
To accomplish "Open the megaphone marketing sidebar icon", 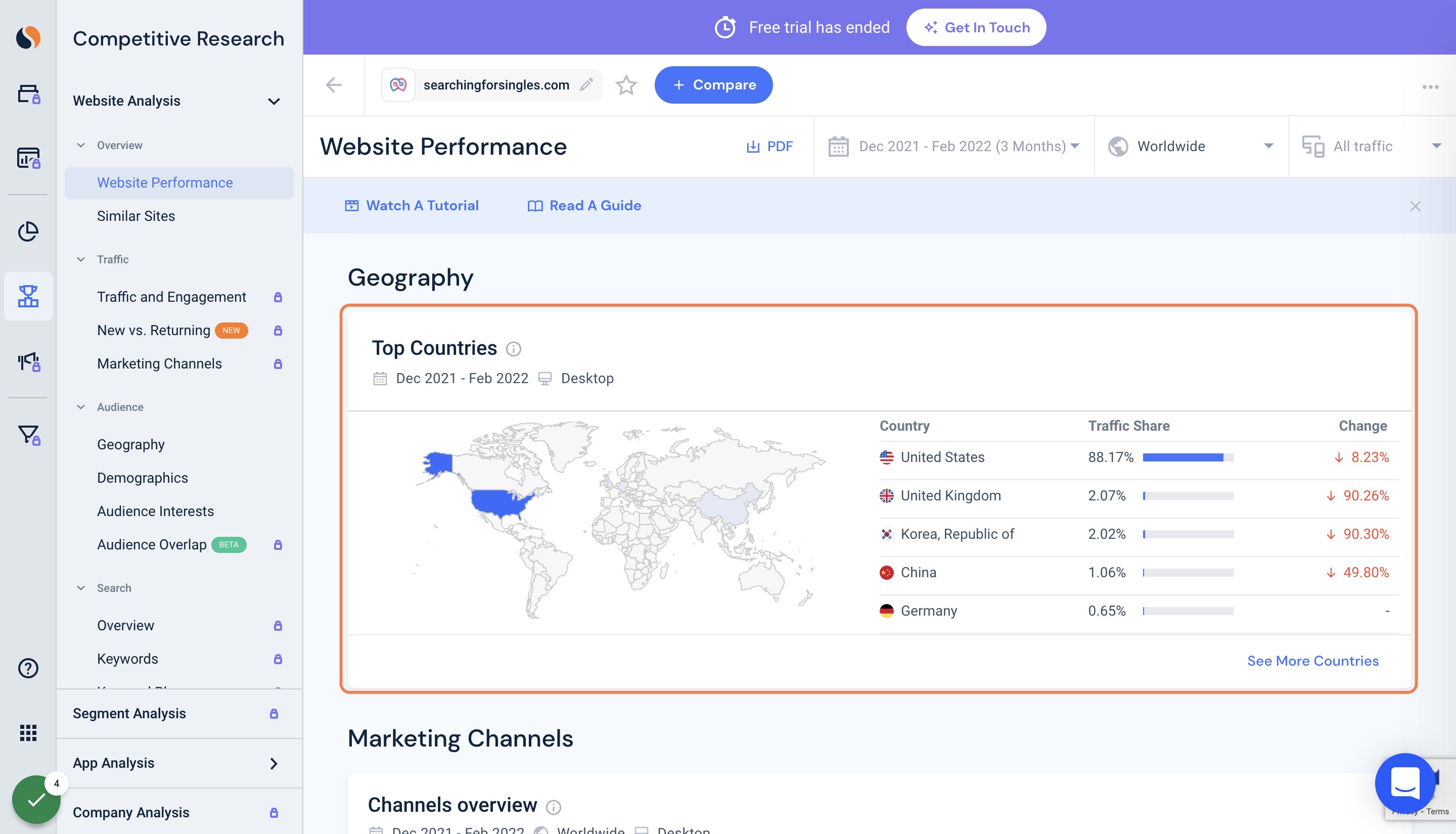I will pos(27,361).
